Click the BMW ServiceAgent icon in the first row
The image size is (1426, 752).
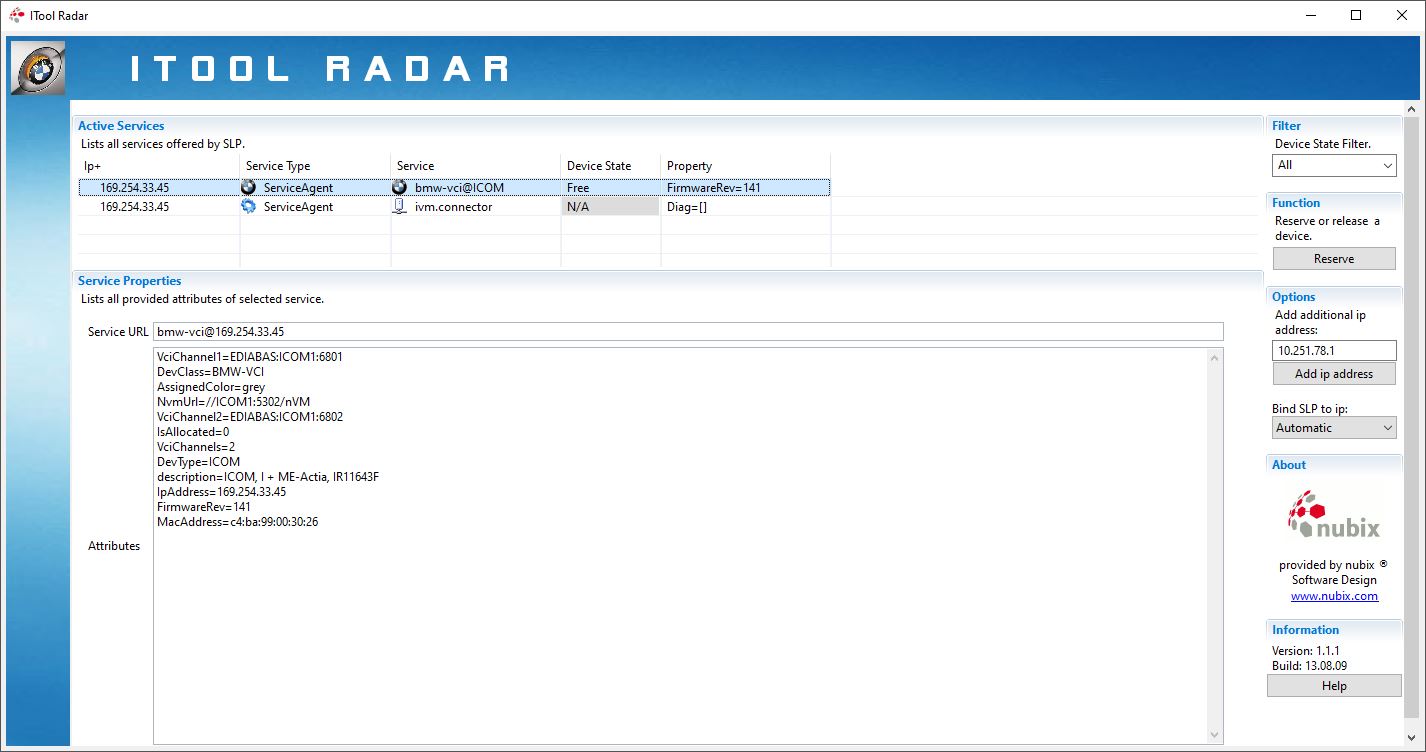[x=248, y=187]
